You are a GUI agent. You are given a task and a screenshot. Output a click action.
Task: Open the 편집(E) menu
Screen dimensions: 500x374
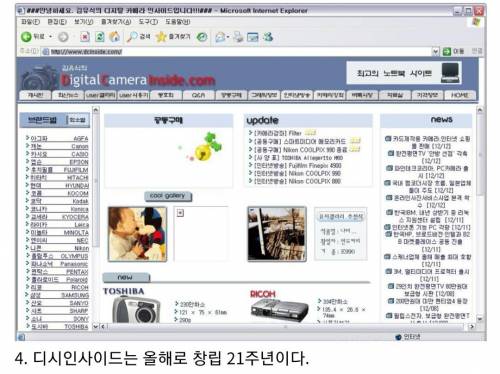point(57,22)
